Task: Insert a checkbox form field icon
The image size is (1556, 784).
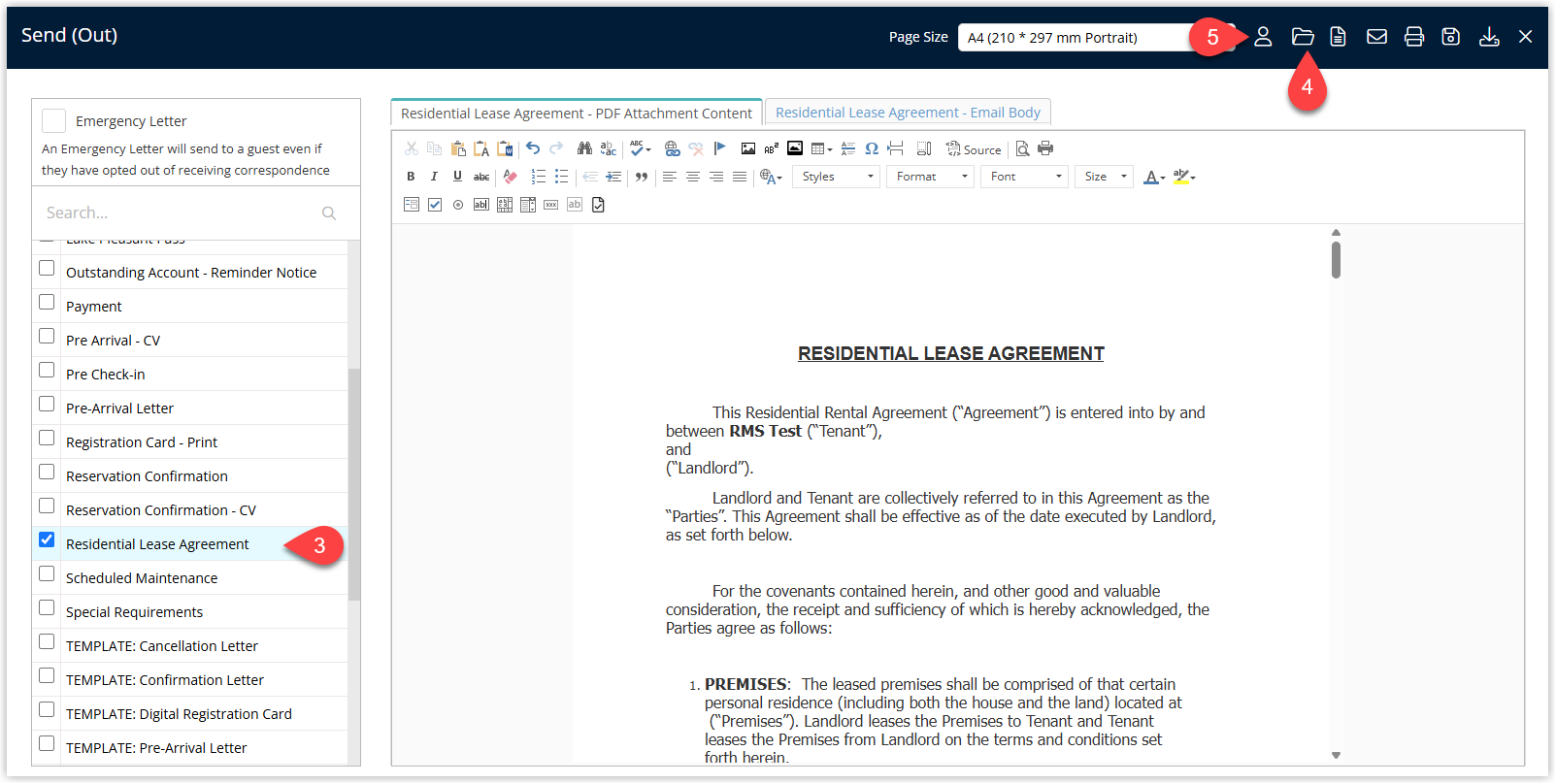Action: tap(435, 205)
